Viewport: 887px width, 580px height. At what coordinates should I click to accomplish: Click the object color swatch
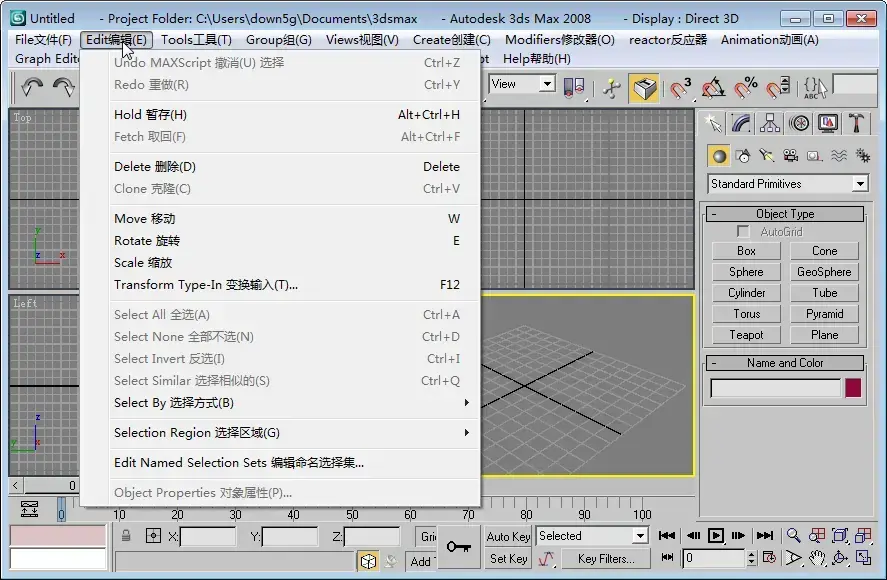click(x=853, y=388)
